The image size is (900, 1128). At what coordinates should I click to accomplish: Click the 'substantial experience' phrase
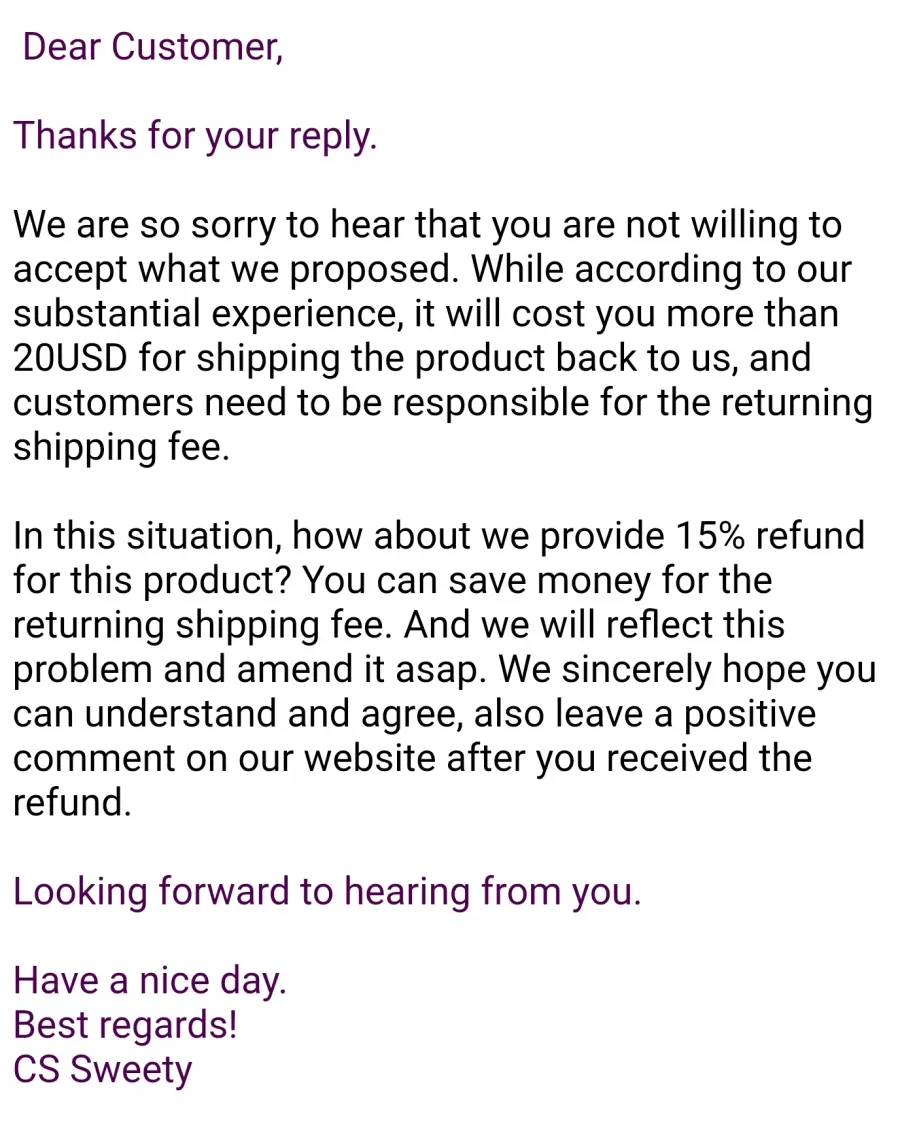click(209, 314)
